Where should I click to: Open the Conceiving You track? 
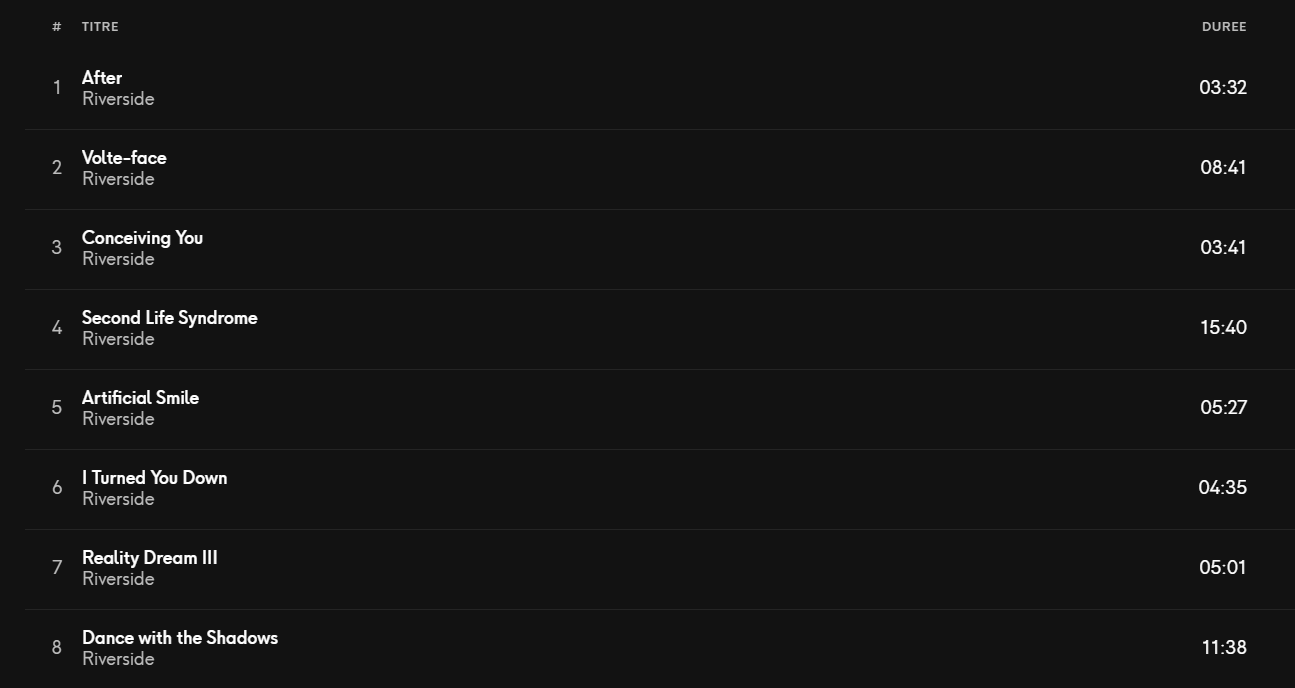[142, 237]
